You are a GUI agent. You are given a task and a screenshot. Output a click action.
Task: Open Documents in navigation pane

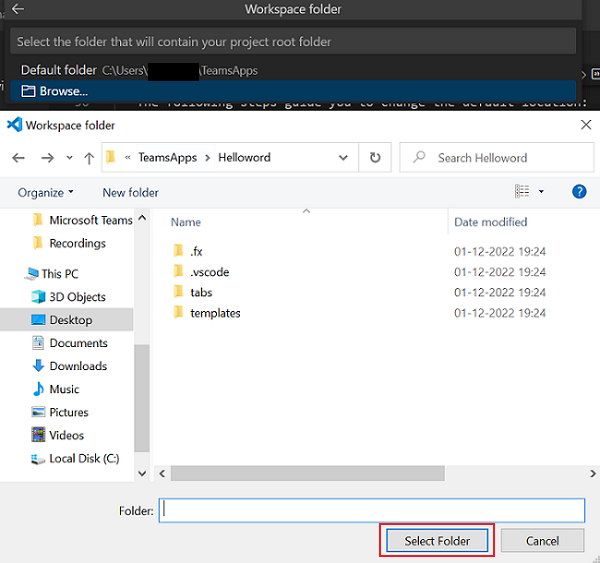pos(69,343)
